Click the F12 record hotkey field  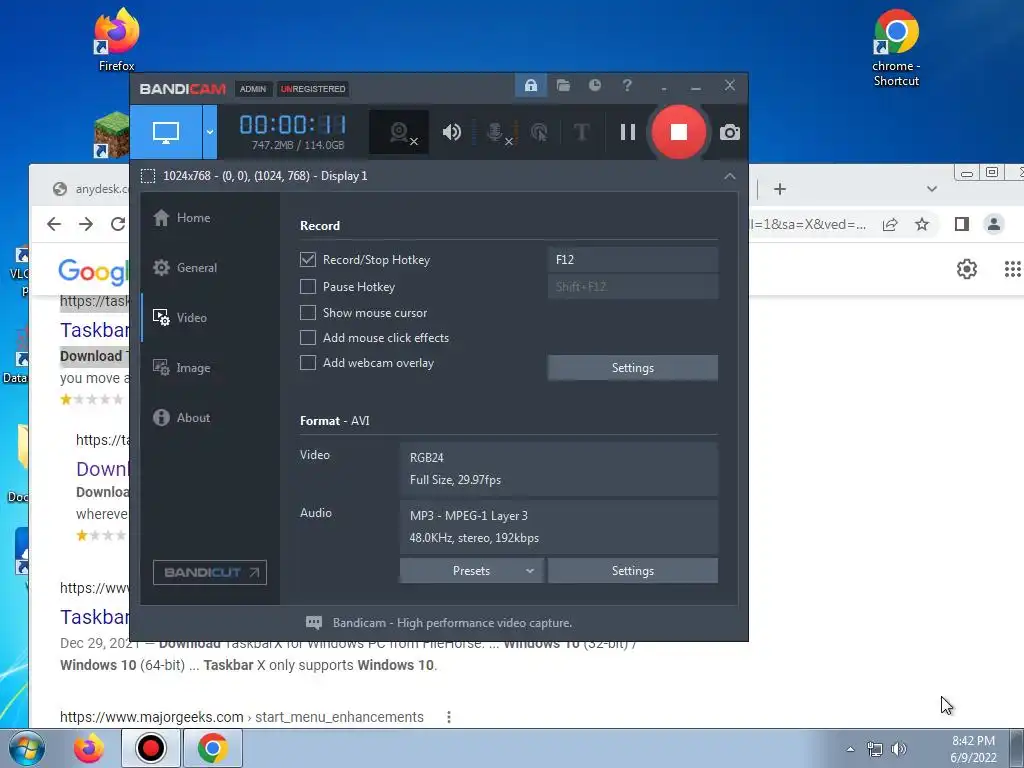tap(633, 260)
